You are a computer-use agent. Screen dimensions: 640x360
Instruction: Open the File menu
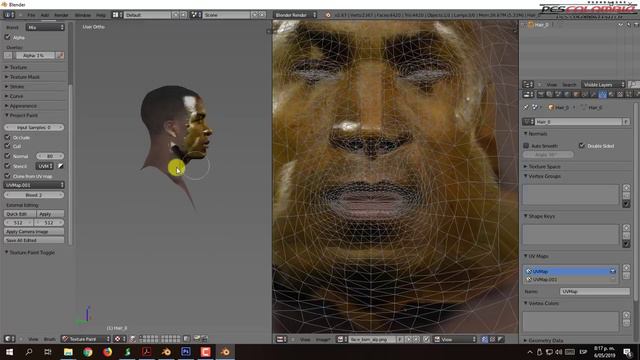click(31, 15)
